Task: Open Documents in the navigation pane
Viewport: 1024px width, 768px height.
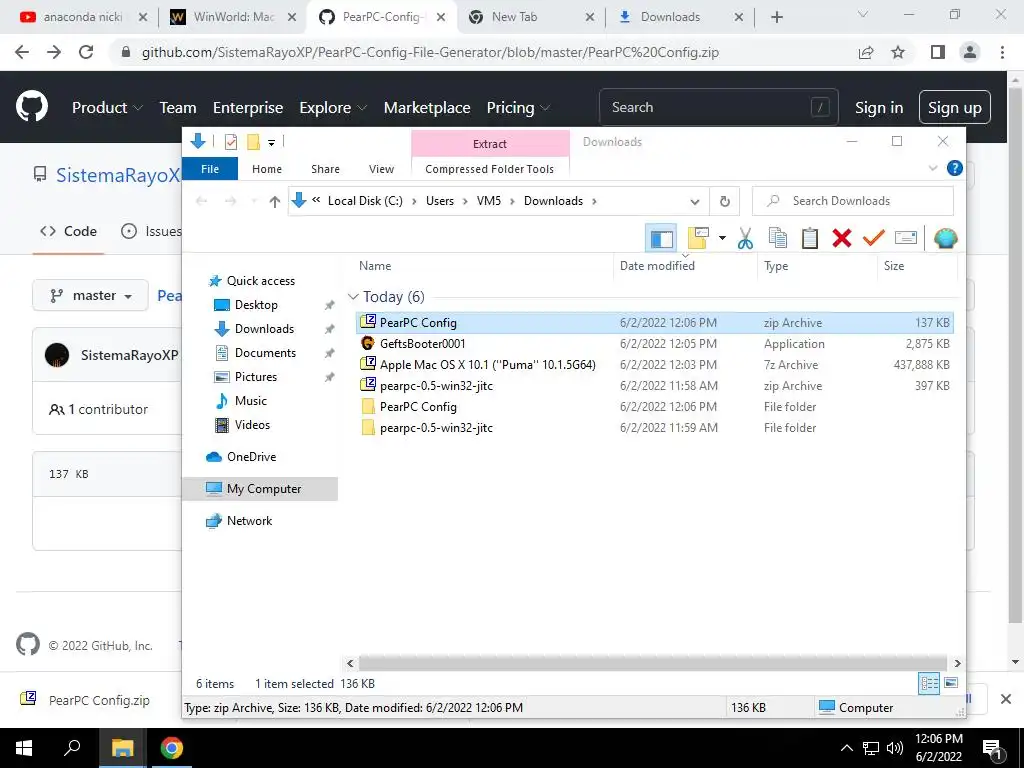Action: [x=265, y=353]
